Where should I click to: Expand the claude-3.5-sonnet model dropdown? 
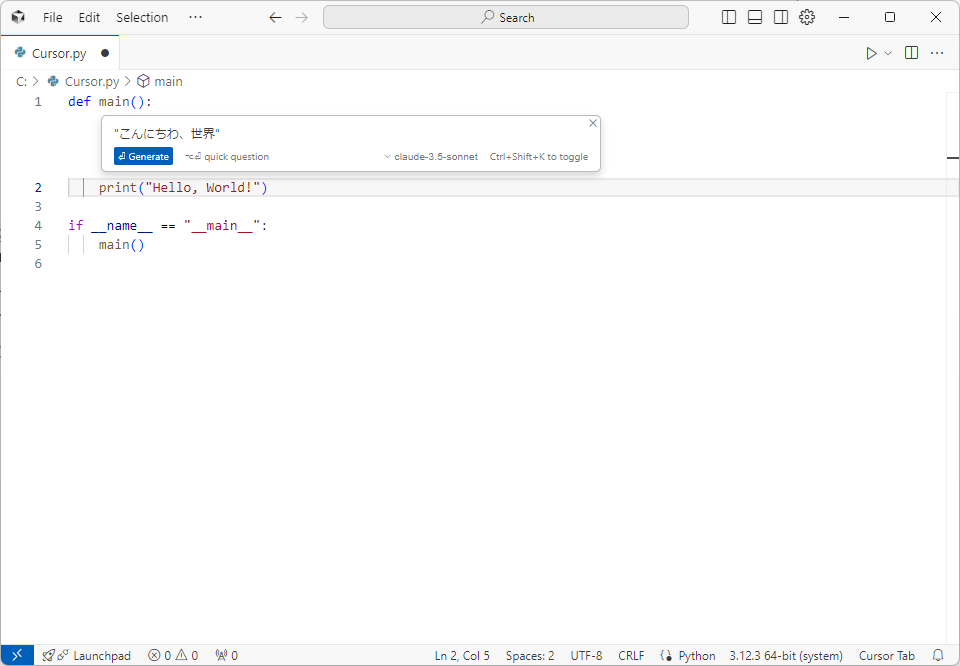pos(431,157)
